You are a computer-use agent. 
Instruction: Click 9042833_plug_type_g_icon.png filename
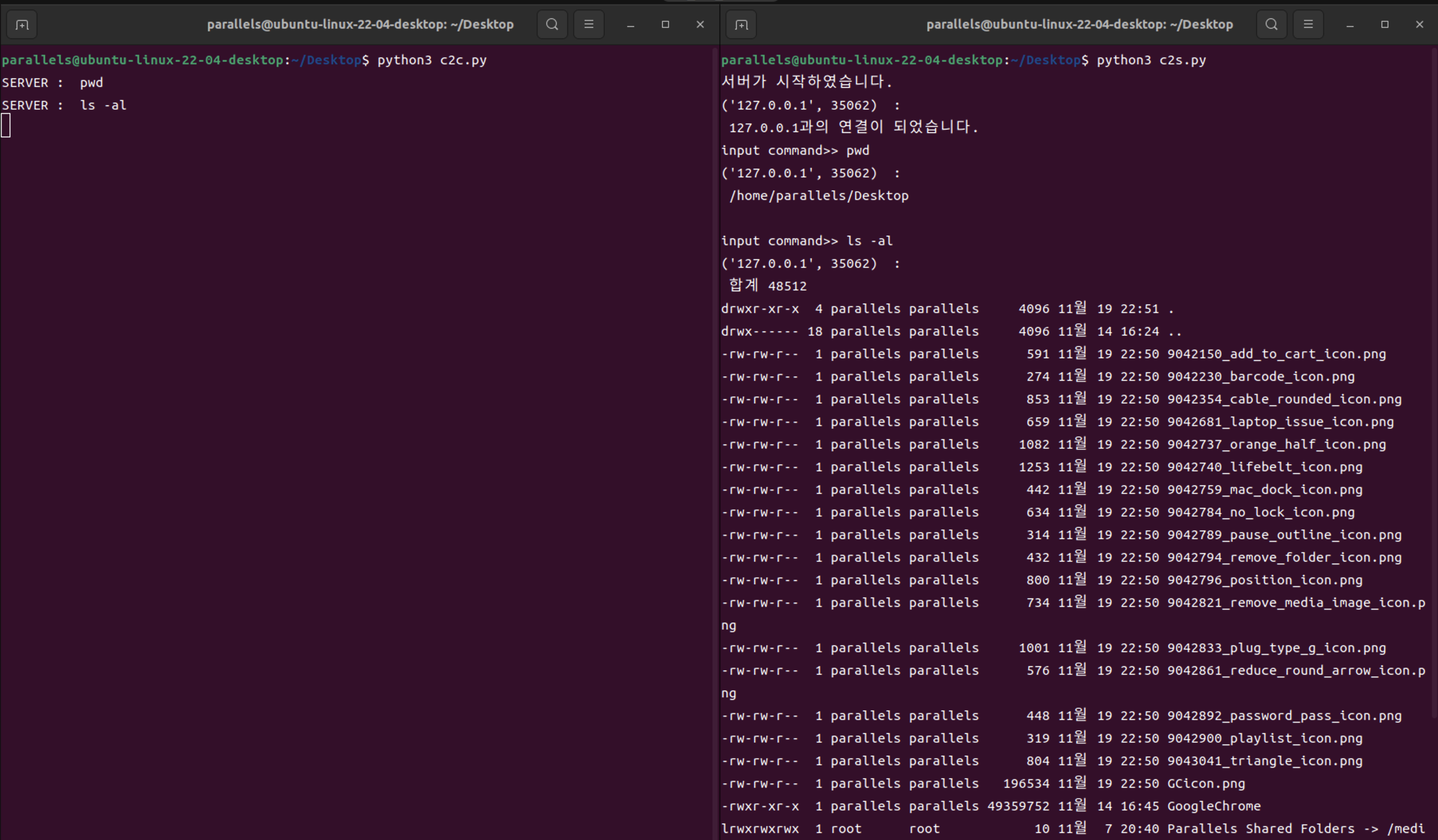point(1277,648)
